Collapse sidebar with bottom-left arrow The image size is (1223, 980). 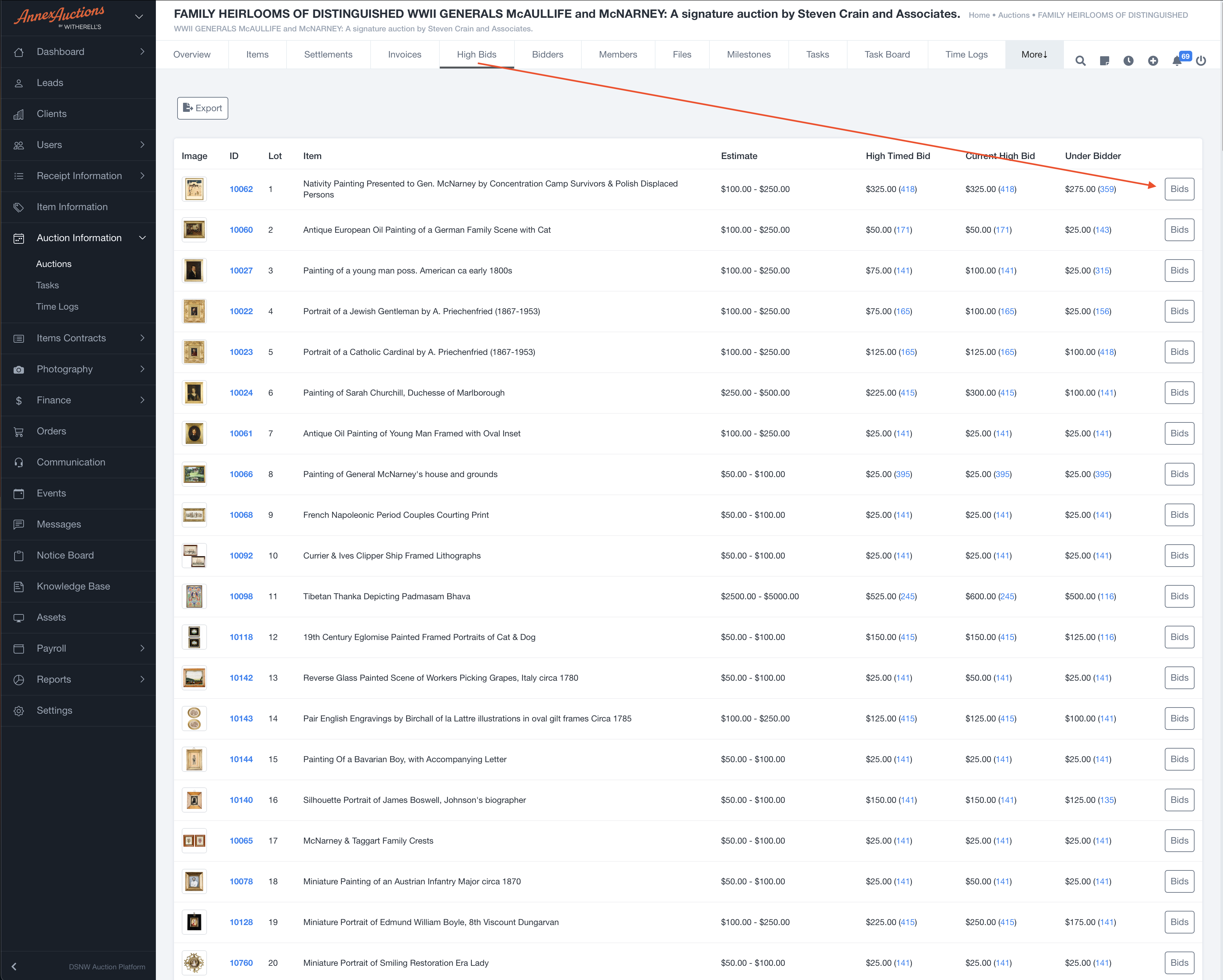(14, 966)
